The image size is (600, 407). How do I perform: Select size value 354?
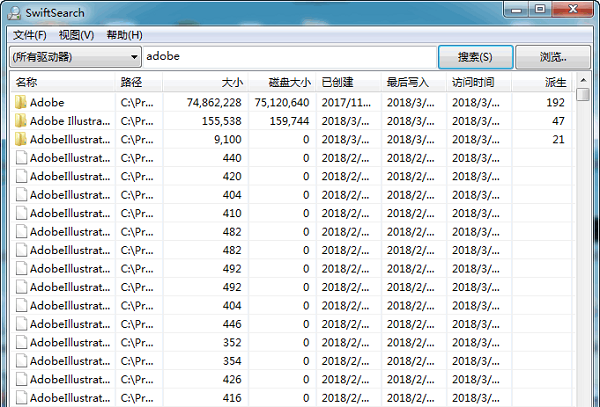[232, 361]
